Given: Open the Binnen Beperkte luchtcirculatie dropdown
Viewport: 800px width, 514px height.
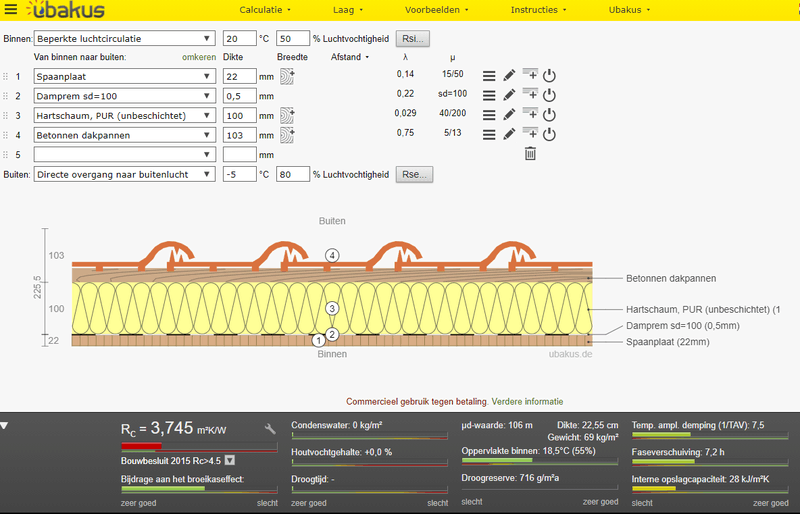Looking at the screenshot, I should [x=125, y=39].
